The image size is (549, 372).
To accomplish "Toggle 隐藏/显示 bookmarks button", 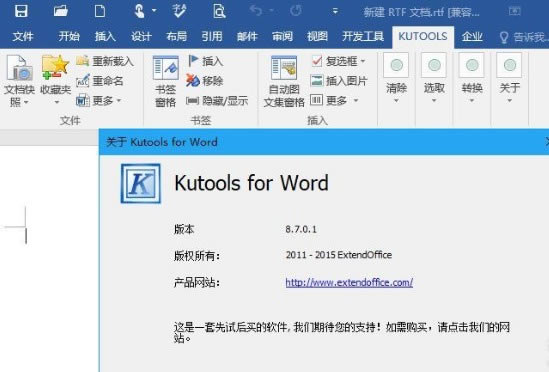I will 217,101.
